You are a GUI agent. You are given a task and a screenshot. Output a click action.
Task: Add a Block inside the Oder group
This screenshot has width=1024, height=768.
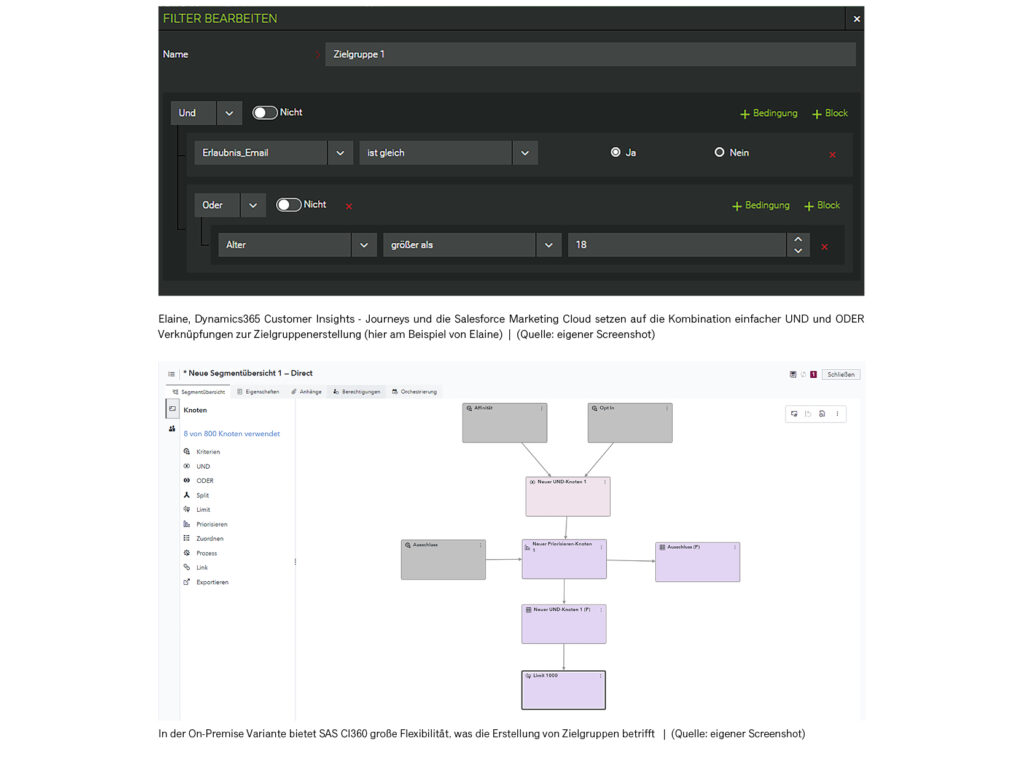(x=822, y=206)
